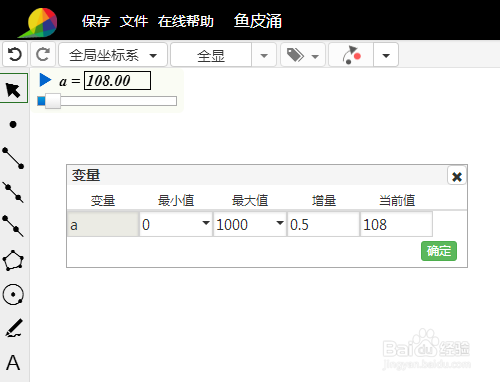Click the 最大值 column header
The height and width of the screenshot is (382, 500).
(250, 201)
